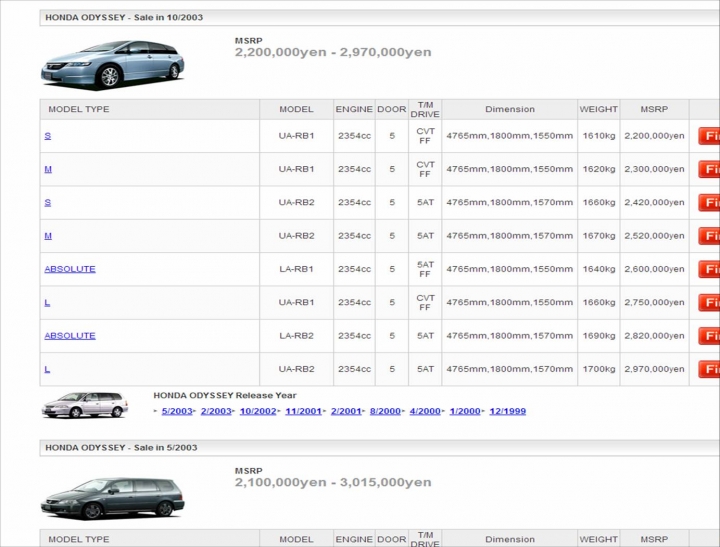
Task: Click the LA-RB2 model cell
Action: (297, 336)
